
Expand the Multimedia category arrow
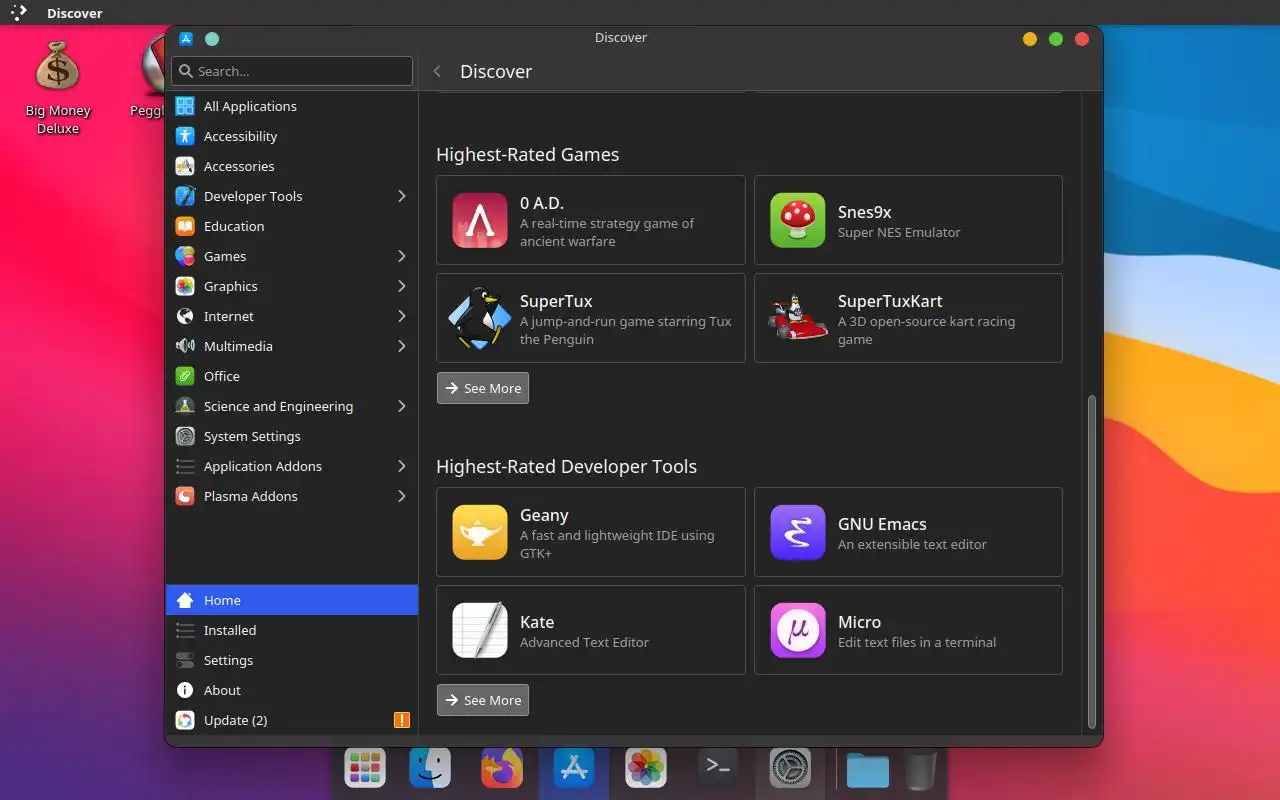point(402,346)
